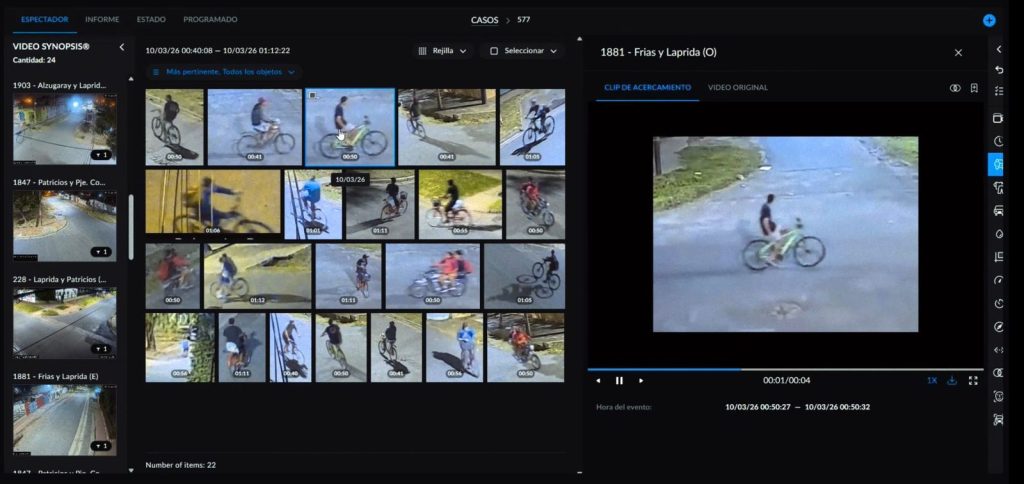The image size is (1024, 484).
Task: Expand the 'Más pertinente, Todos los objetos' filter
Action: click(224, 72)
